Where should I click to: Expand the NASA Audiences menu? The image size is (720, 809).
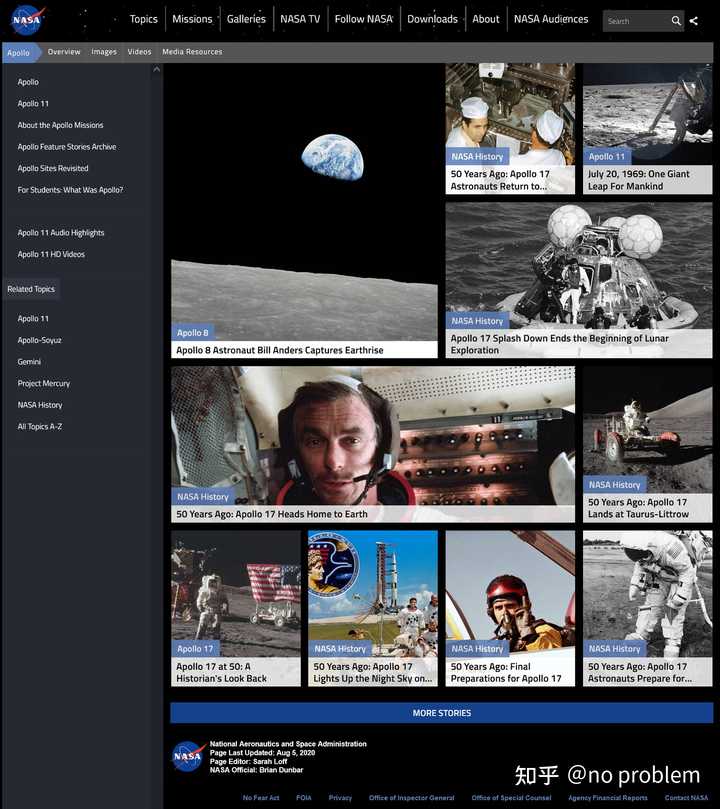tap(551, 19)
